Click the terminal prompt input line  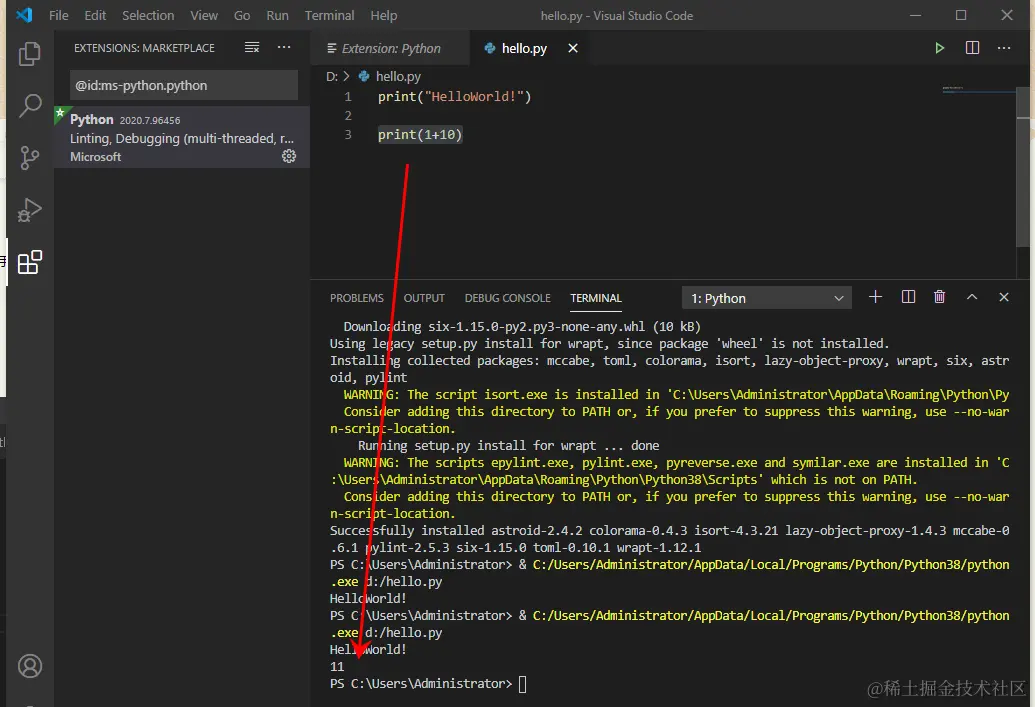tap(428, 684)
